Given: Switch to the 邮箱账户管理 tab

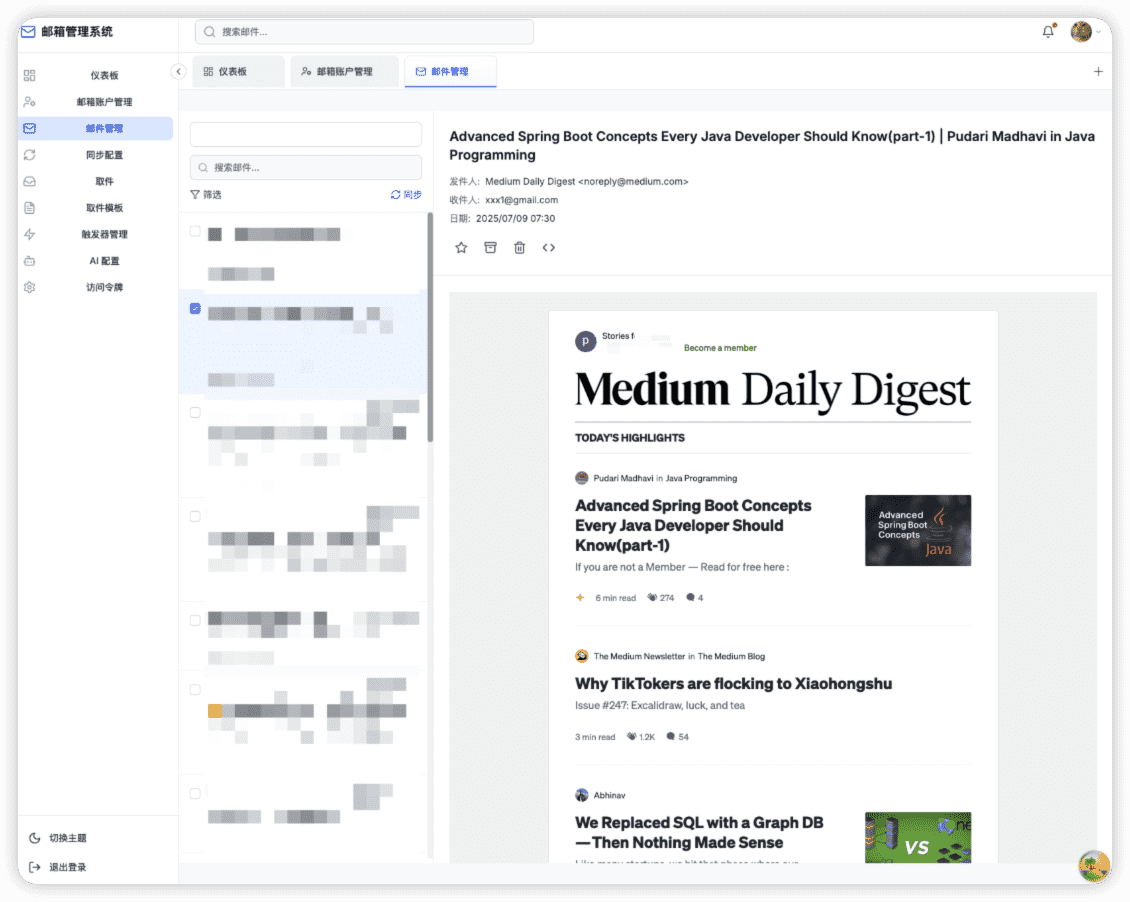Looking at the screenshot, I should coord(344,71).
